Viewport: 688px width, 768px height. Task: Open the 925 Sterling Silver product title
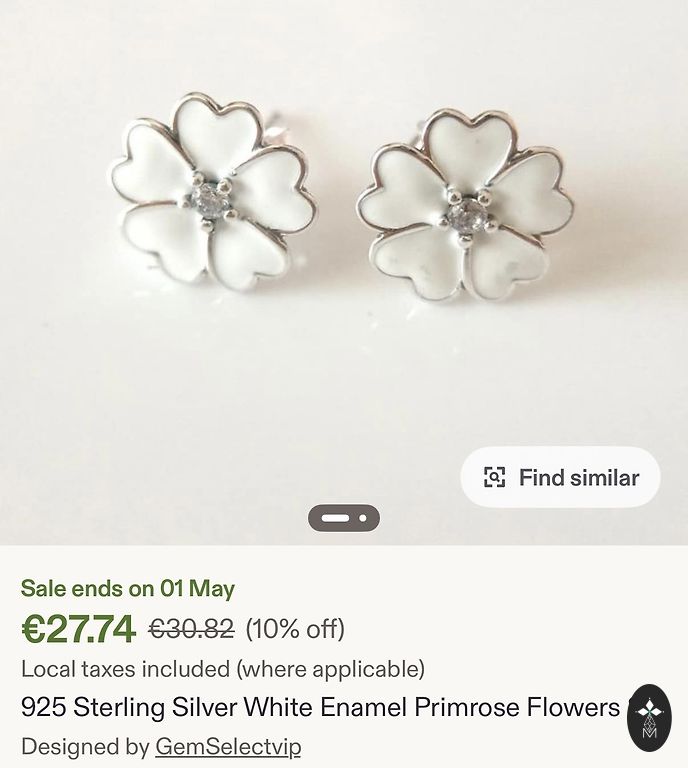click(320, 708)
